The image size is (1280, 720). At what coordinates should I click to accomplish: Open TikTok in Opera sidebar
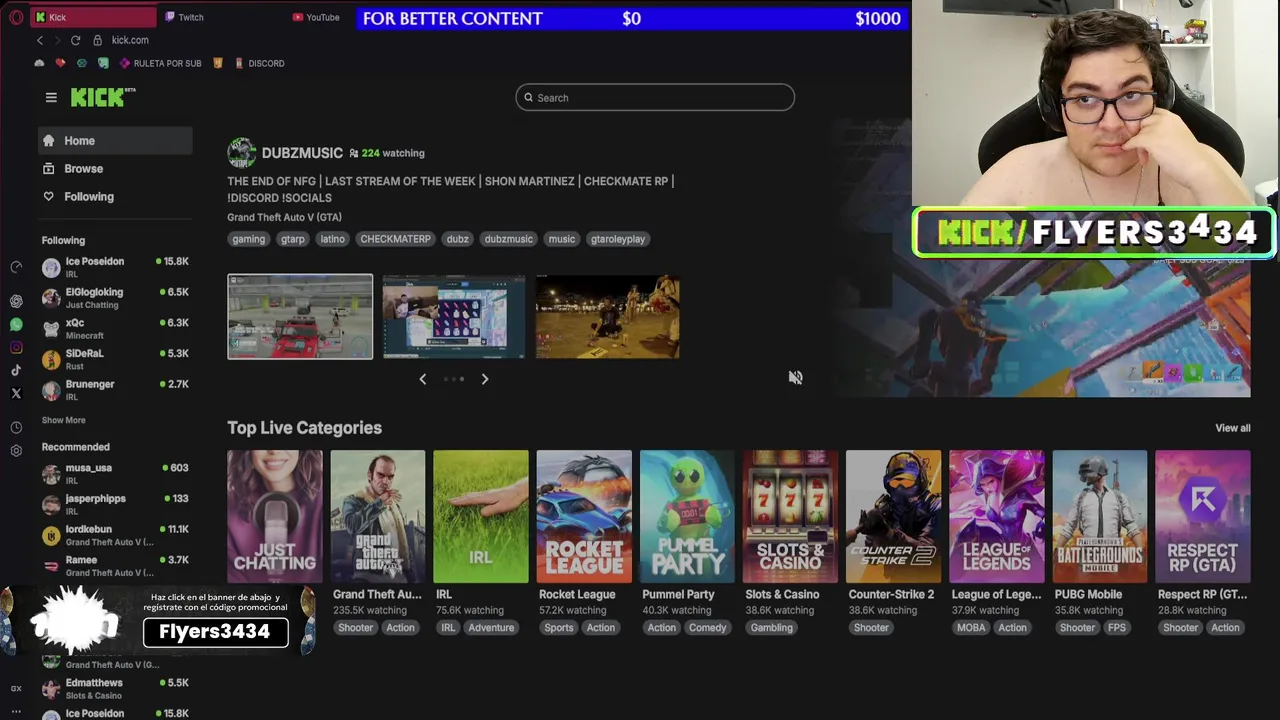pos(16,370)
